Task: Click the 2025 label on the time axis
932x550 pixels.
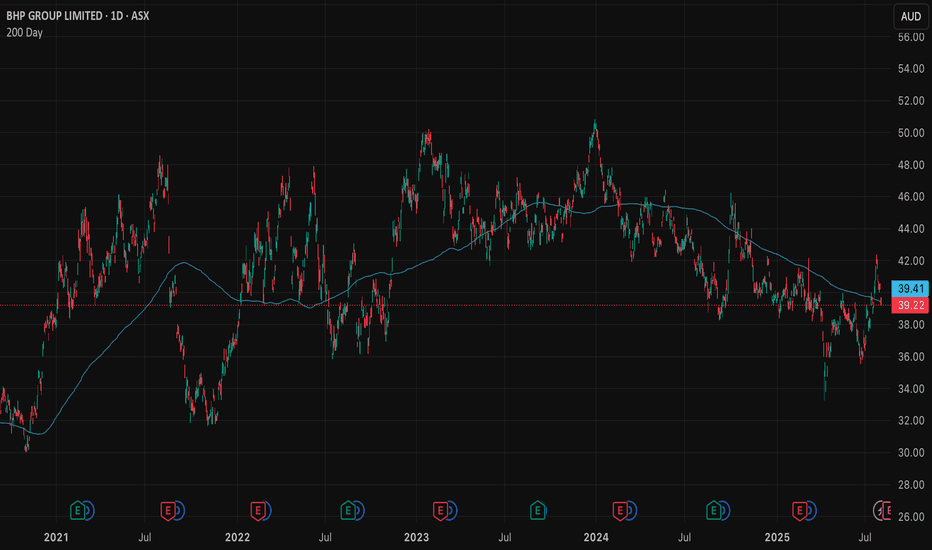Action: pyautogui.click(x=777, y=538)
